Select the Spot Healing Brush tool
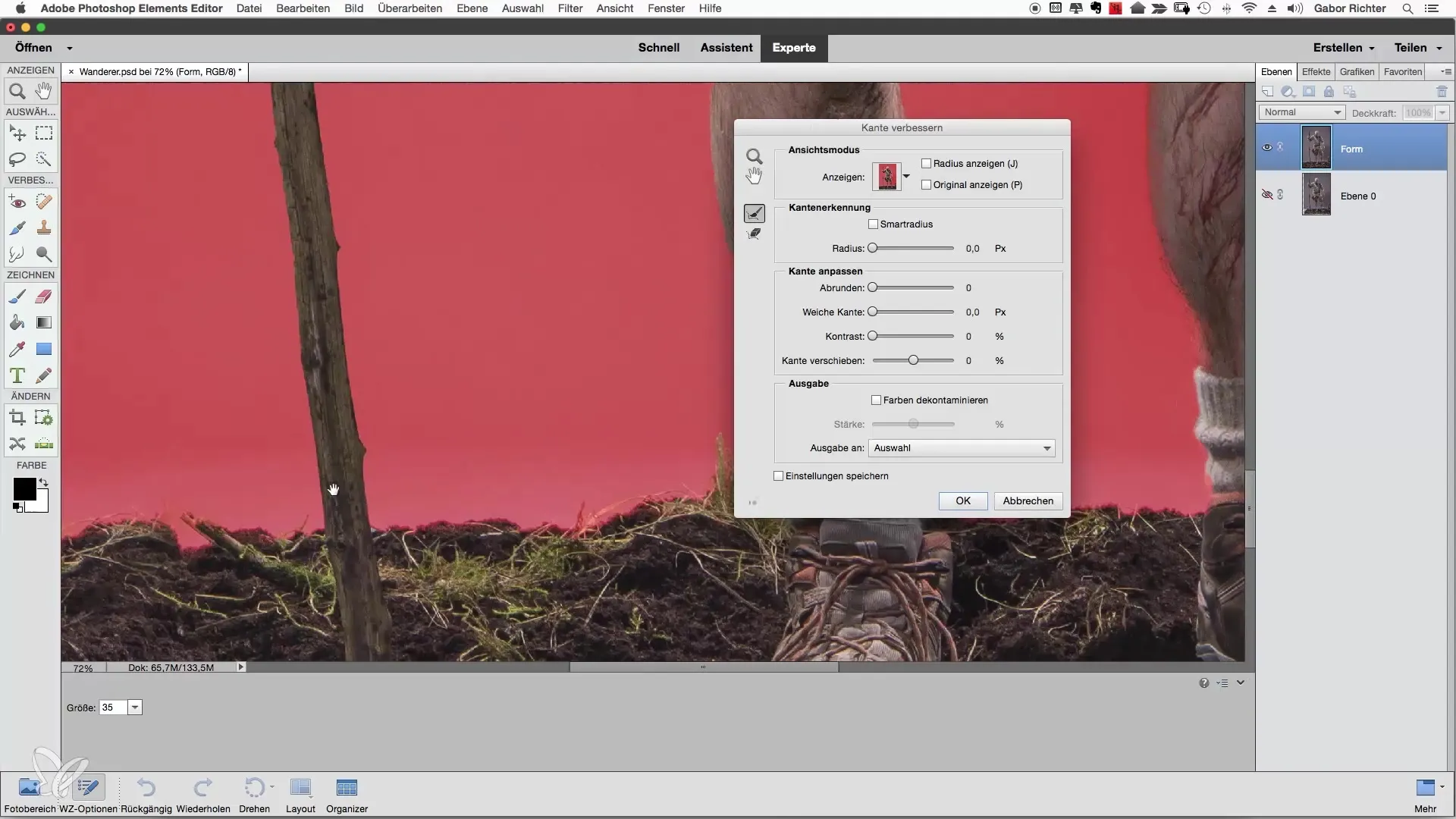The width and height of the screenshot is (1456, 819). [x=44, y=202]
